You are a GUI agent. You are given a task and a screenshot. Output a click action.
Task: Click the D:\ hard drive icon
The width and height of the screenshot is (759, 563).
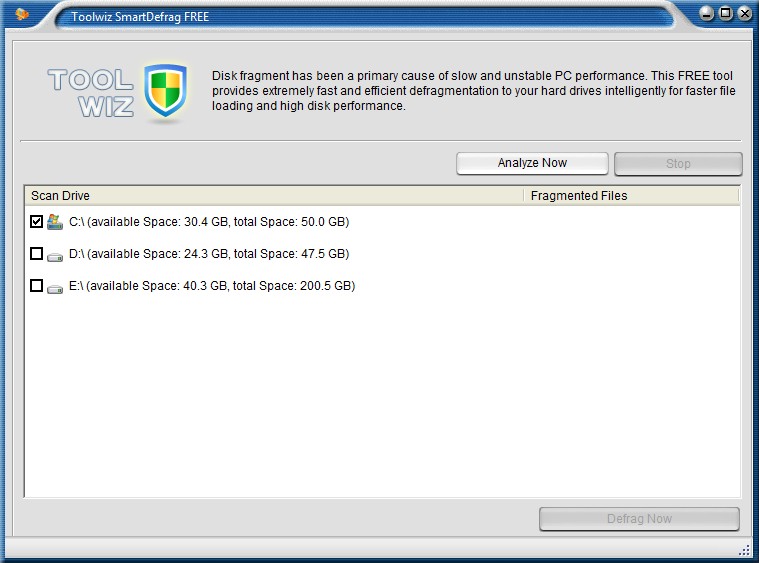55,257
